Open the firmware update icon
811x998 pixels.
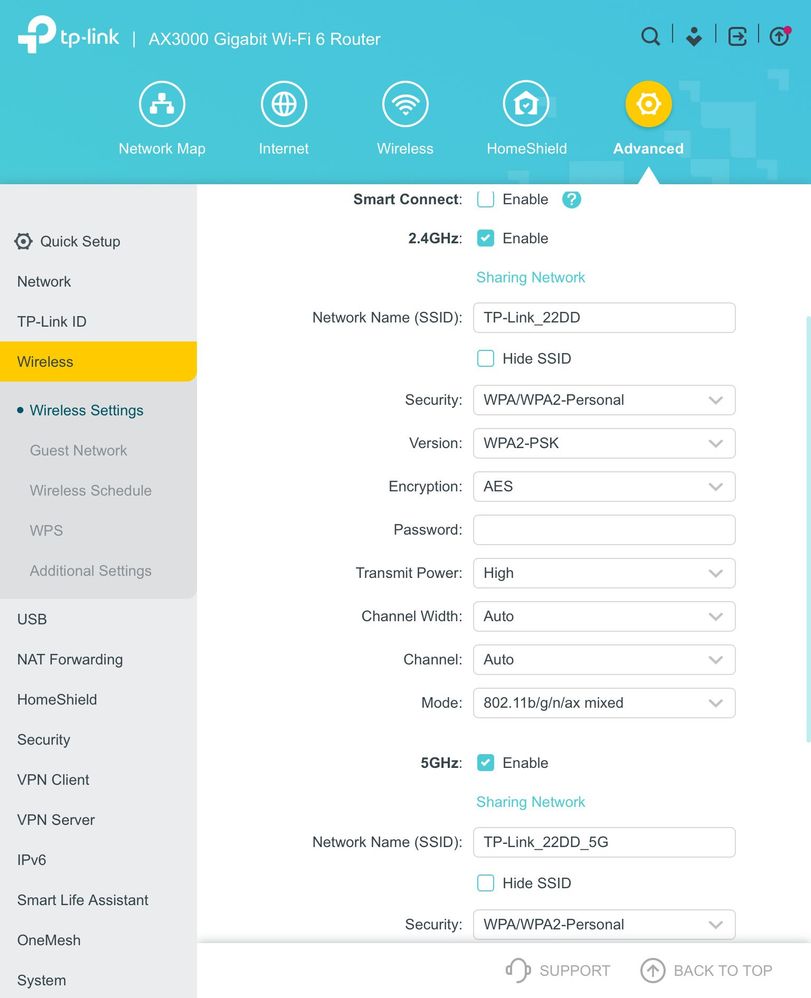[780, 36]
